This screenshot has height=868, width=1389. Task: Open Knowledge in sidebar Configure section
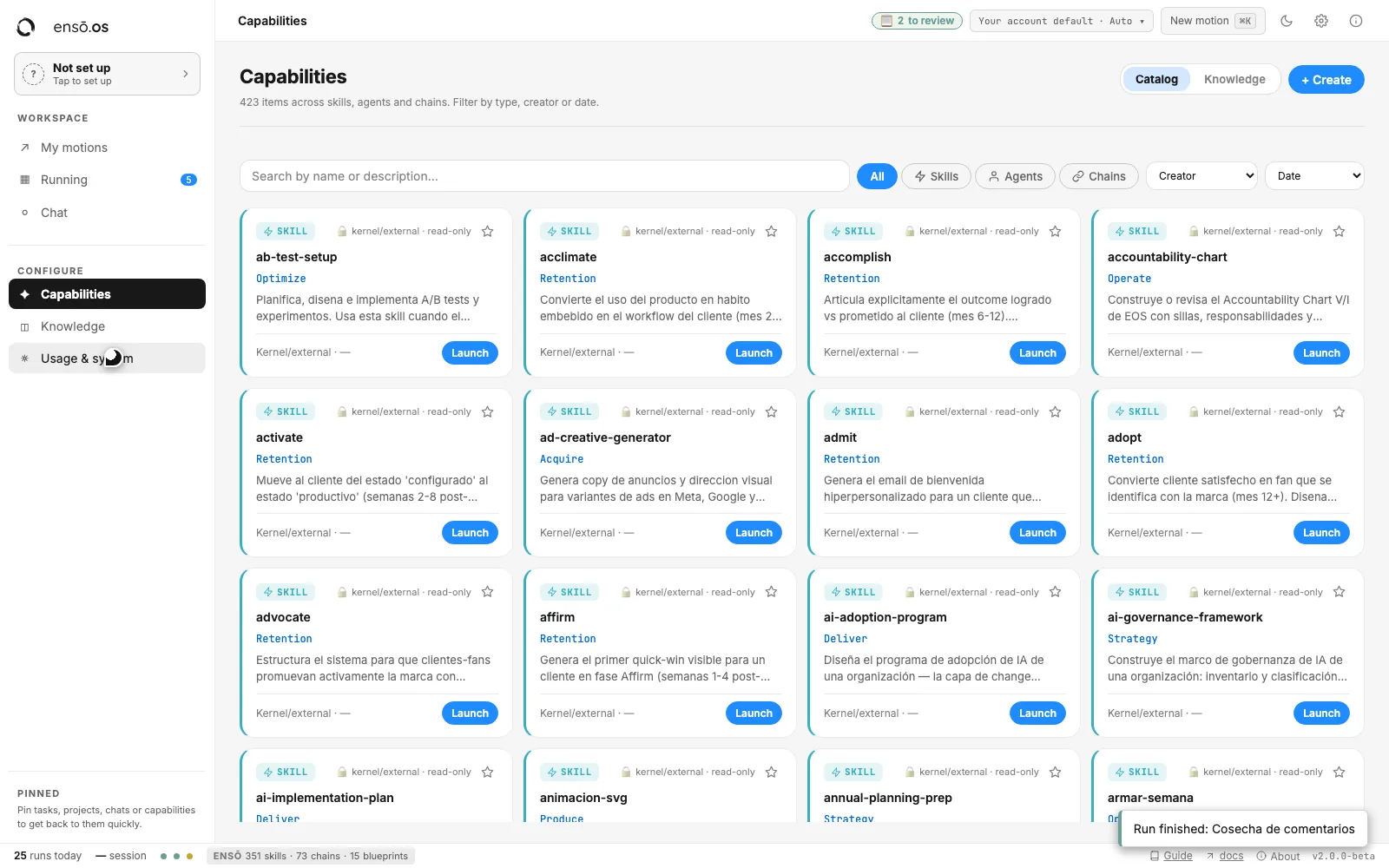[x=107, y=326]
